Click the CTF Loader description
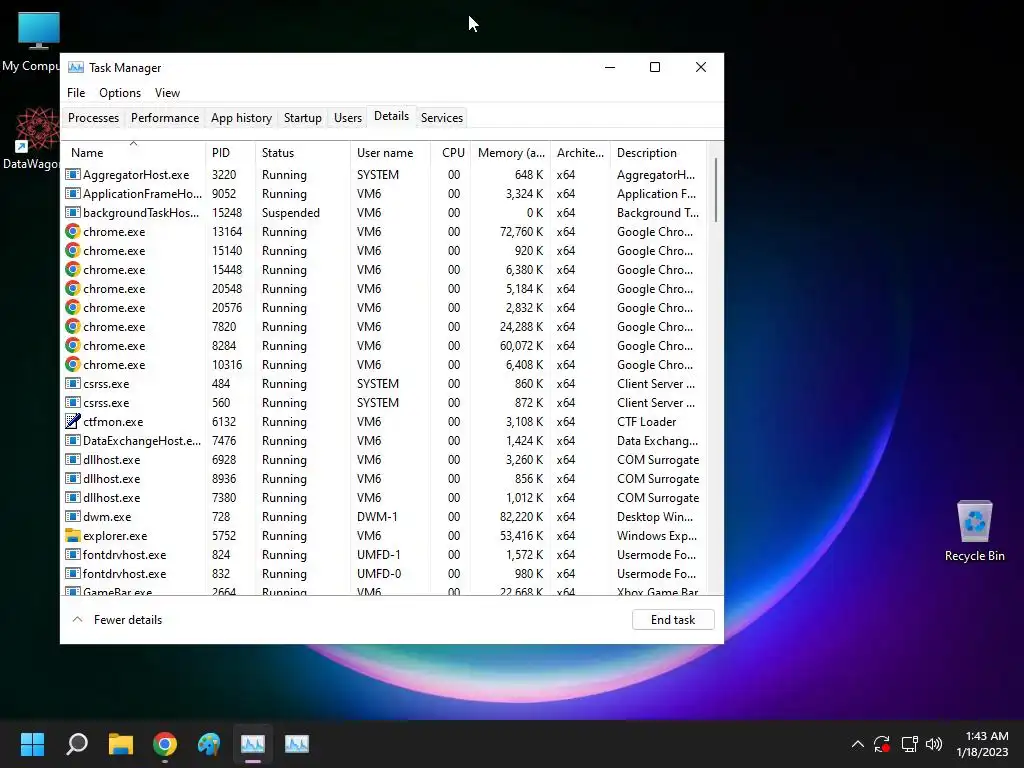The width and height of the screenshot is (1024, 768). tap(646, 421)
